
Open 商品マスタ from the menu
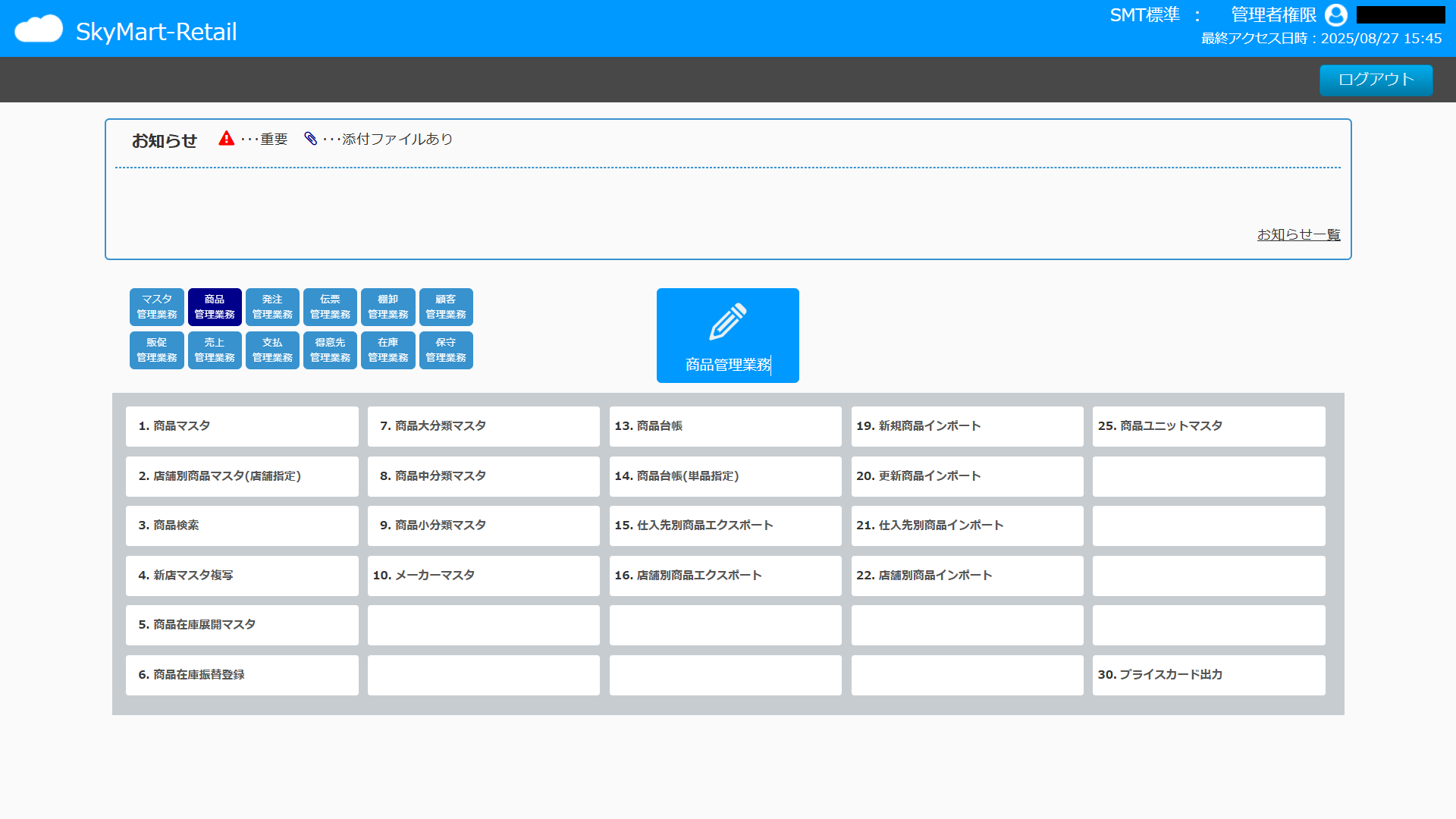242,426
